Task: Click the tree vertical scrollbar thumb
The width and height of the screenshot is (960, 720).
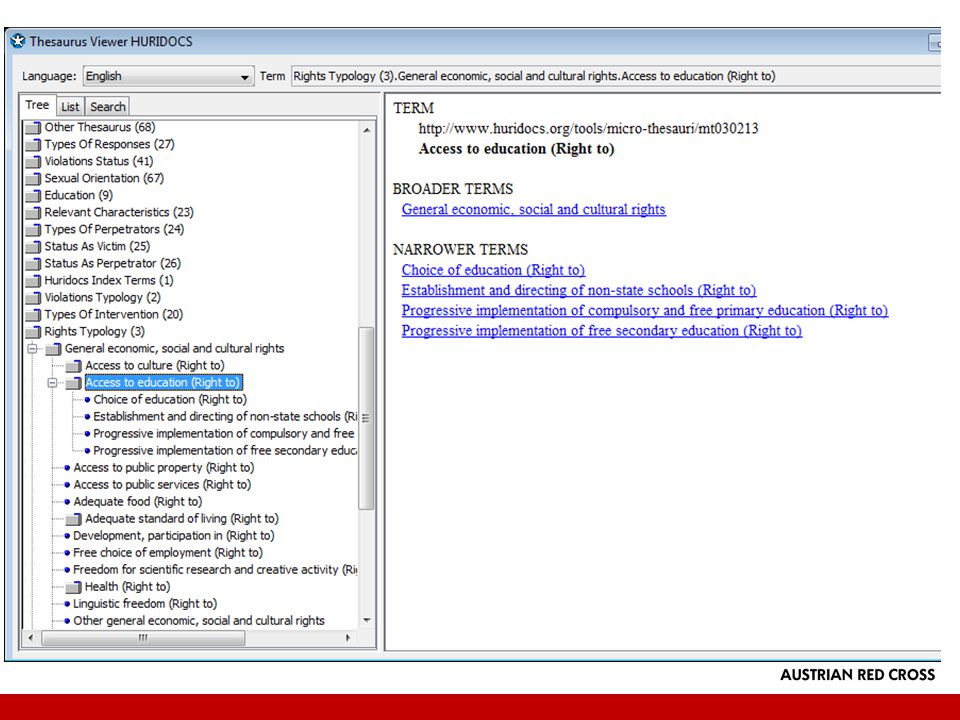Action: (x=366, y=418)
